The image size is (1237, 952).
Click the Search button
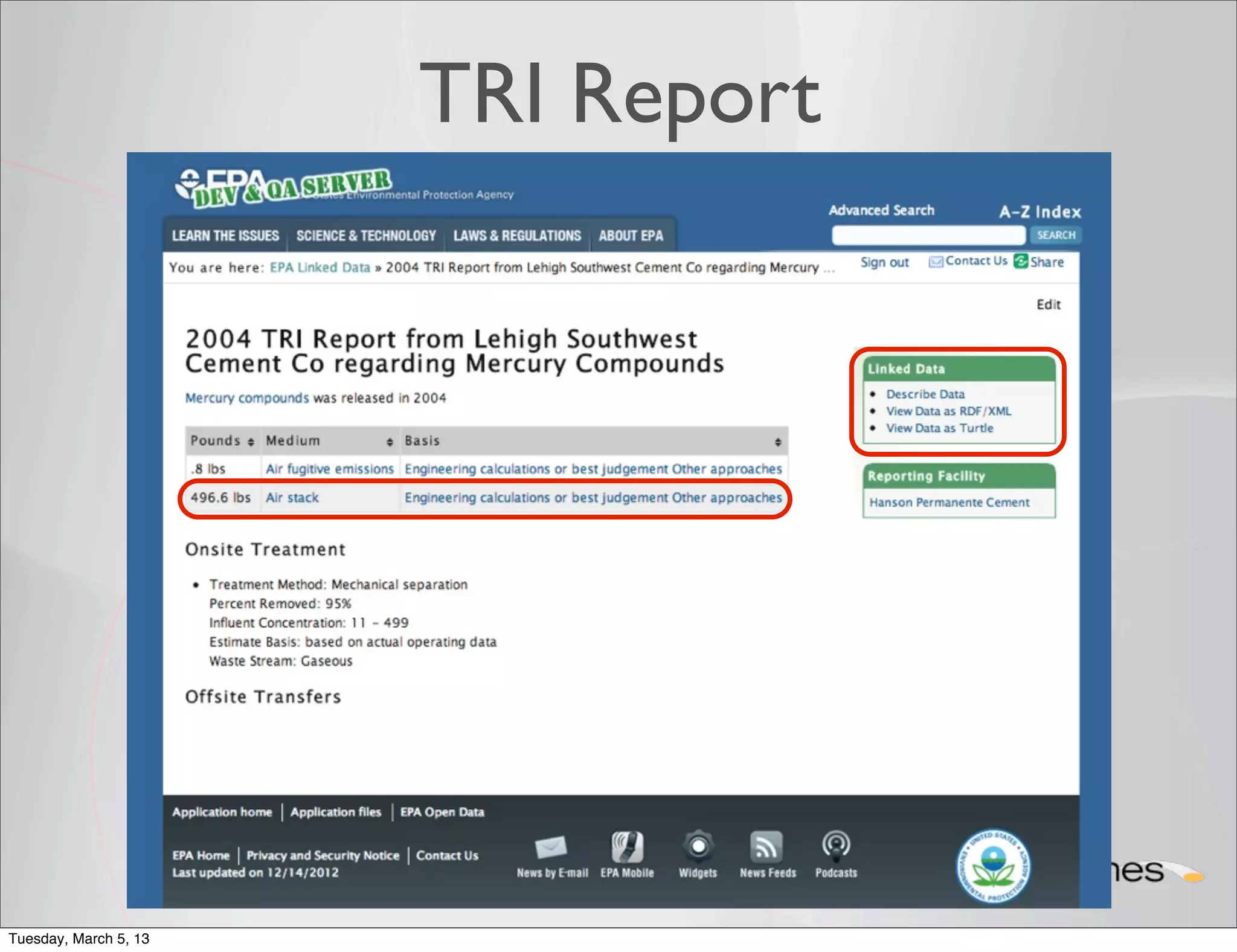coord(1056,235)
